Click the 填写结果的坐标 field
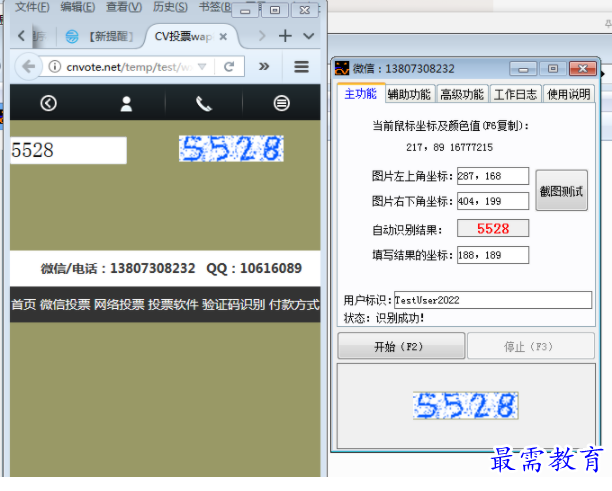The height and width of the screenshot is (491, 612). pyautogui.click(x=493, y=255)
